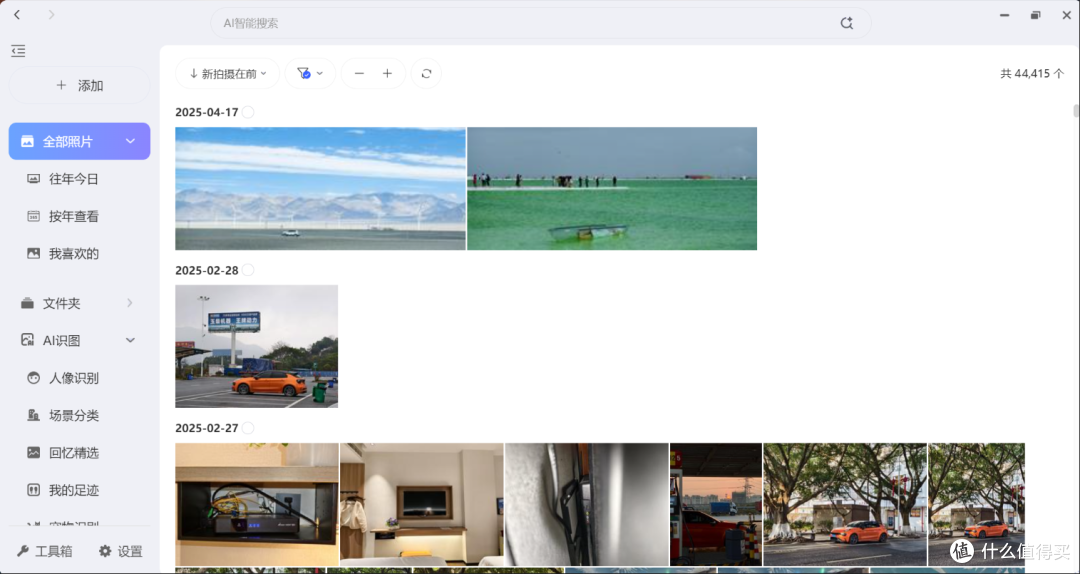
Task: Click the 按年查看 calendar icon
Action: pyautogui.click(x=33, y=216)
